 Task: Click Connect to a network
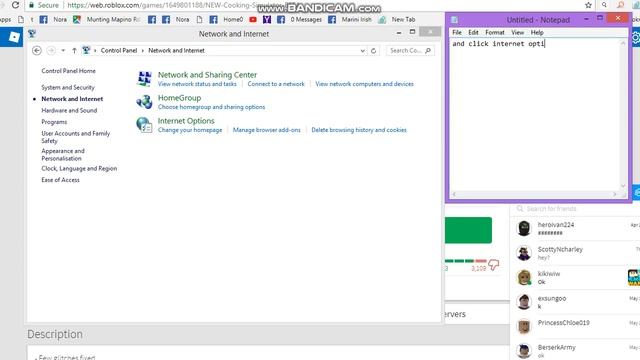click(276, 84)
